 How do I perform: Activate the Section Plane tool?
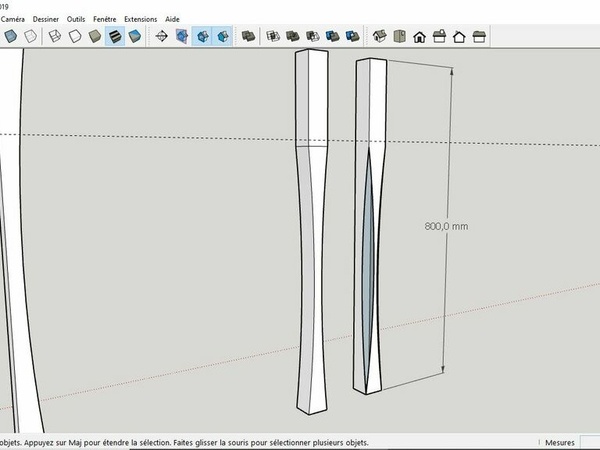click(x=161, y=36)
